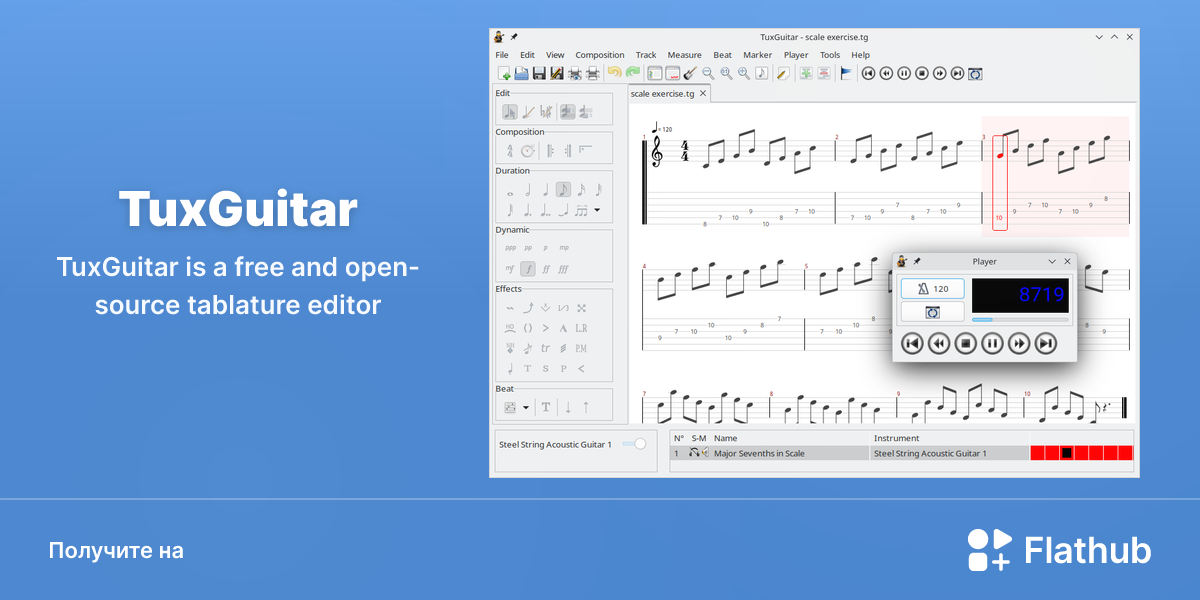Screen dimensions: 1200x600
Task: Click tempo 120 button in Player
Action: tap(933, 288)
